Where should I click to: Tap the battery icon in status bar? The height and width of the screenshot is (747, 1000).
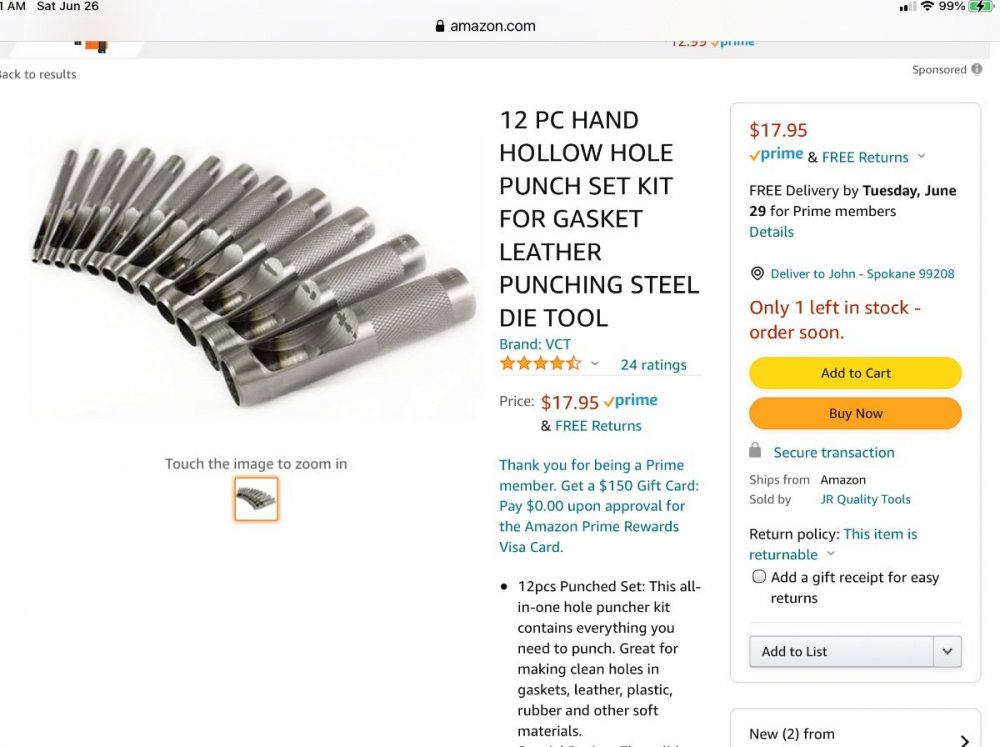click(x=981, y=7)
